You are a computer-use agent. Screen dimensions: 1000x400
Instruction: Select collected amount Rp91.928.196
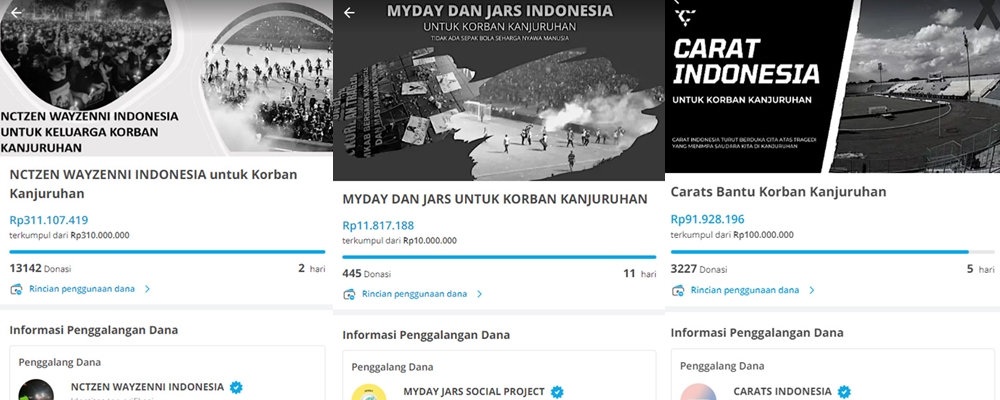707,219
